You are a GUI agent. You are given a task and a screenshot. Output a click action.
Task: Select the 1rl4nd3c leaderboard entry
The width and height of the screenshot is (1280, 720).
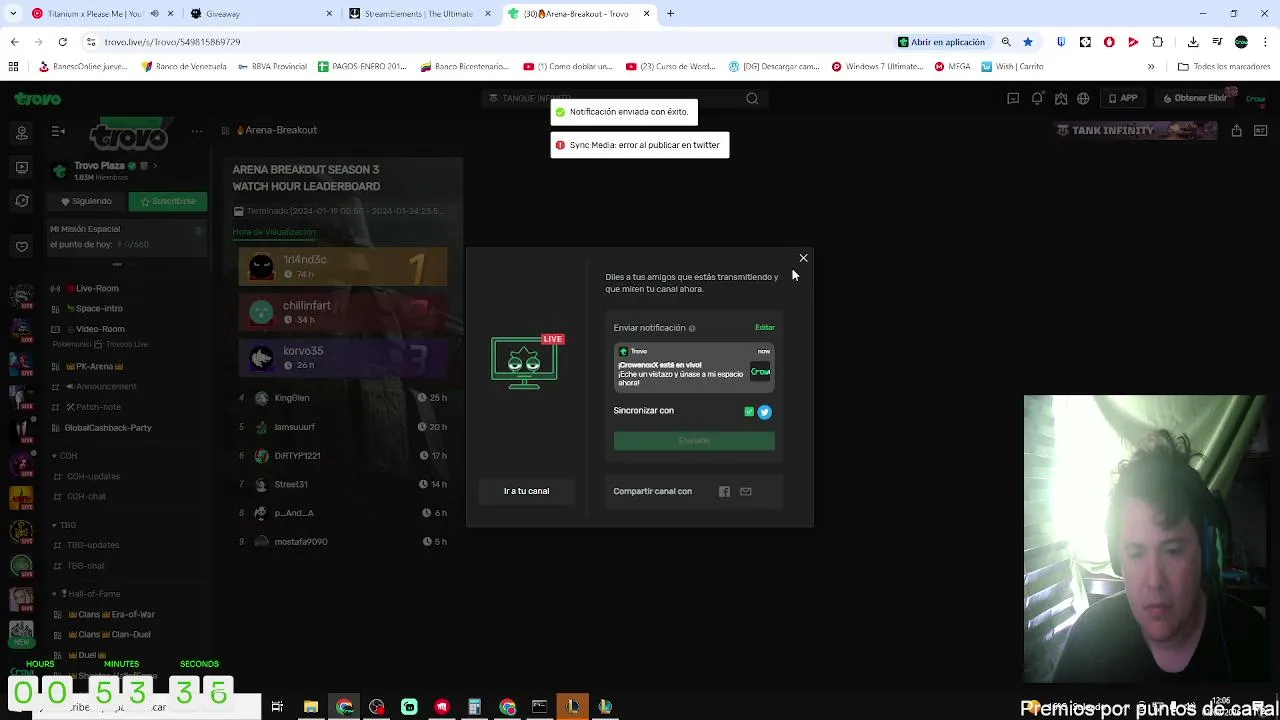(x=343, y=267)
